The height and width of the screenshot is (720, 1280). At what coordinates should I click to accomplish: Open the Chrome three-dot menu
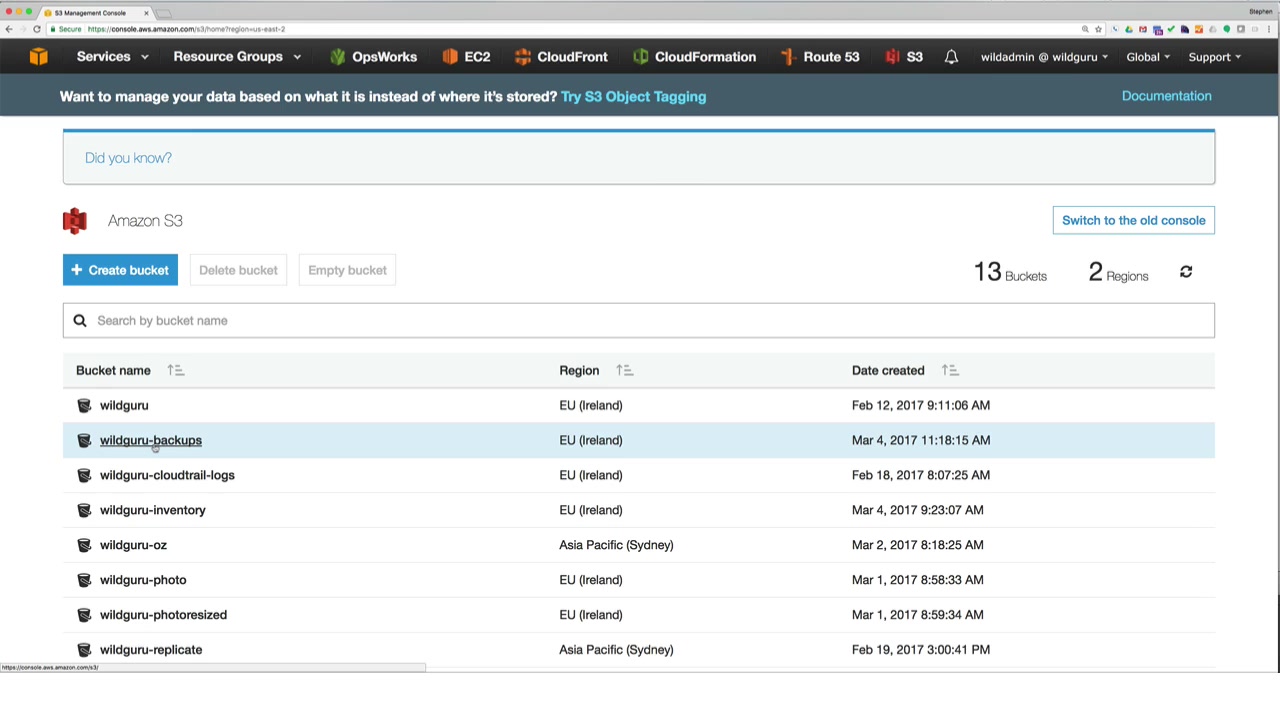tap(1268, 29)
